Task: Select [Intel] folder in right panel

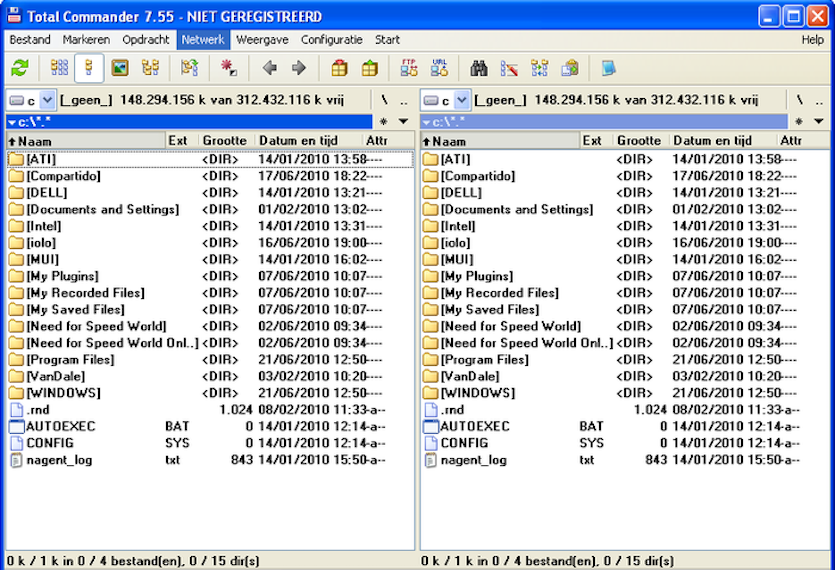Action: [625, 226]
